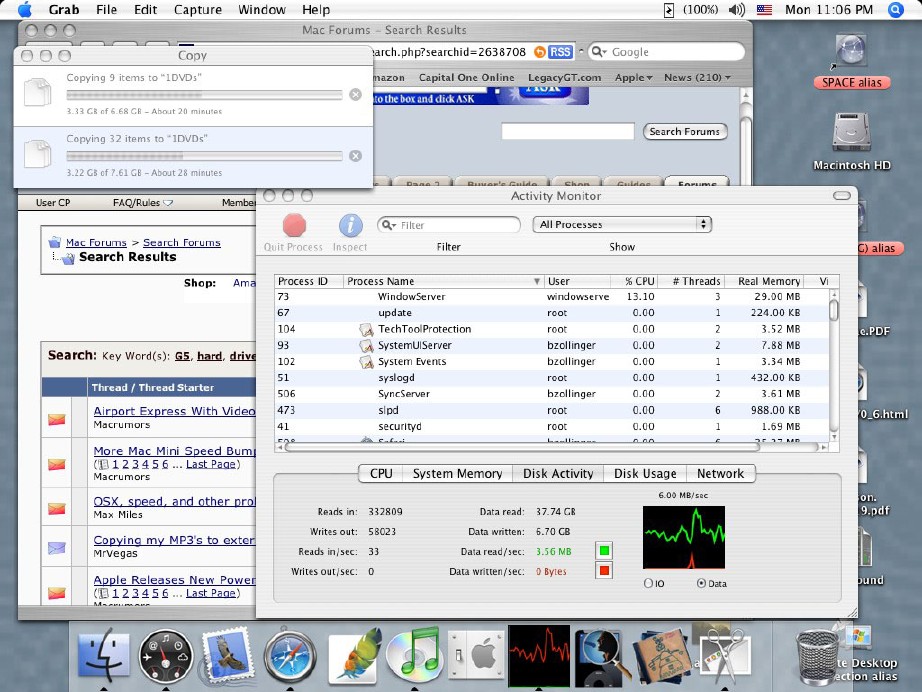The height and width of the screenshot is (692, 922).
Task: Click the Inspect info icon
Action: [350, 225]
